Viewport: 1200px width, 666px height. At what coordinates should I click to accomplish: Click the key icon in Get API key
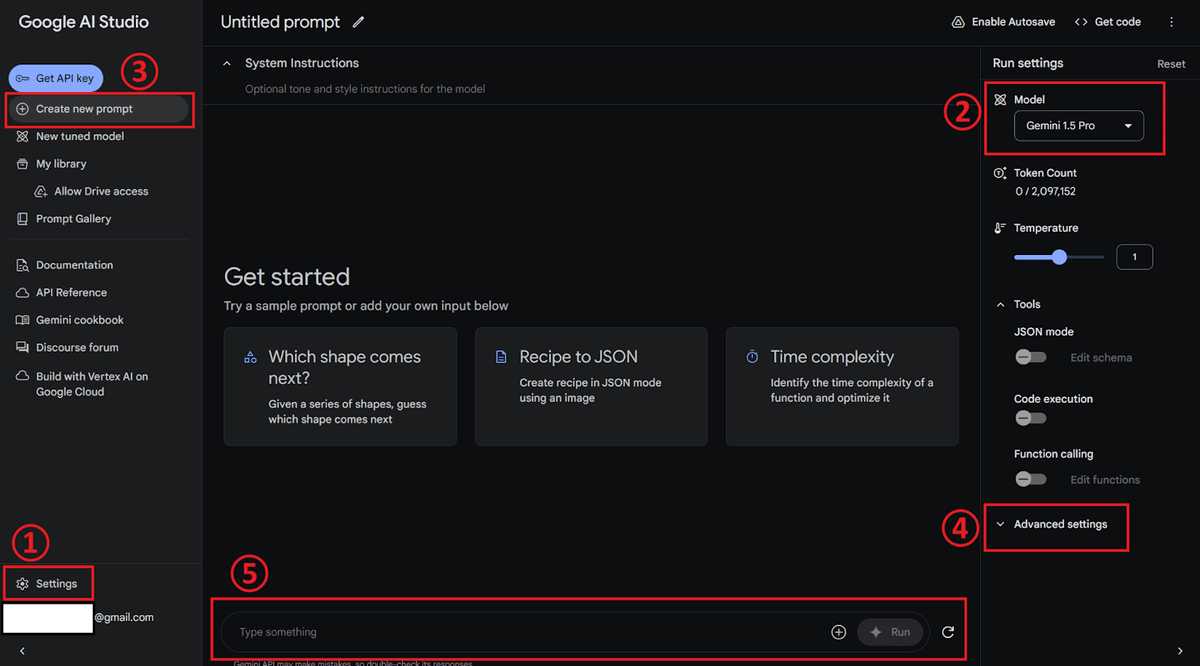[22, 78]
